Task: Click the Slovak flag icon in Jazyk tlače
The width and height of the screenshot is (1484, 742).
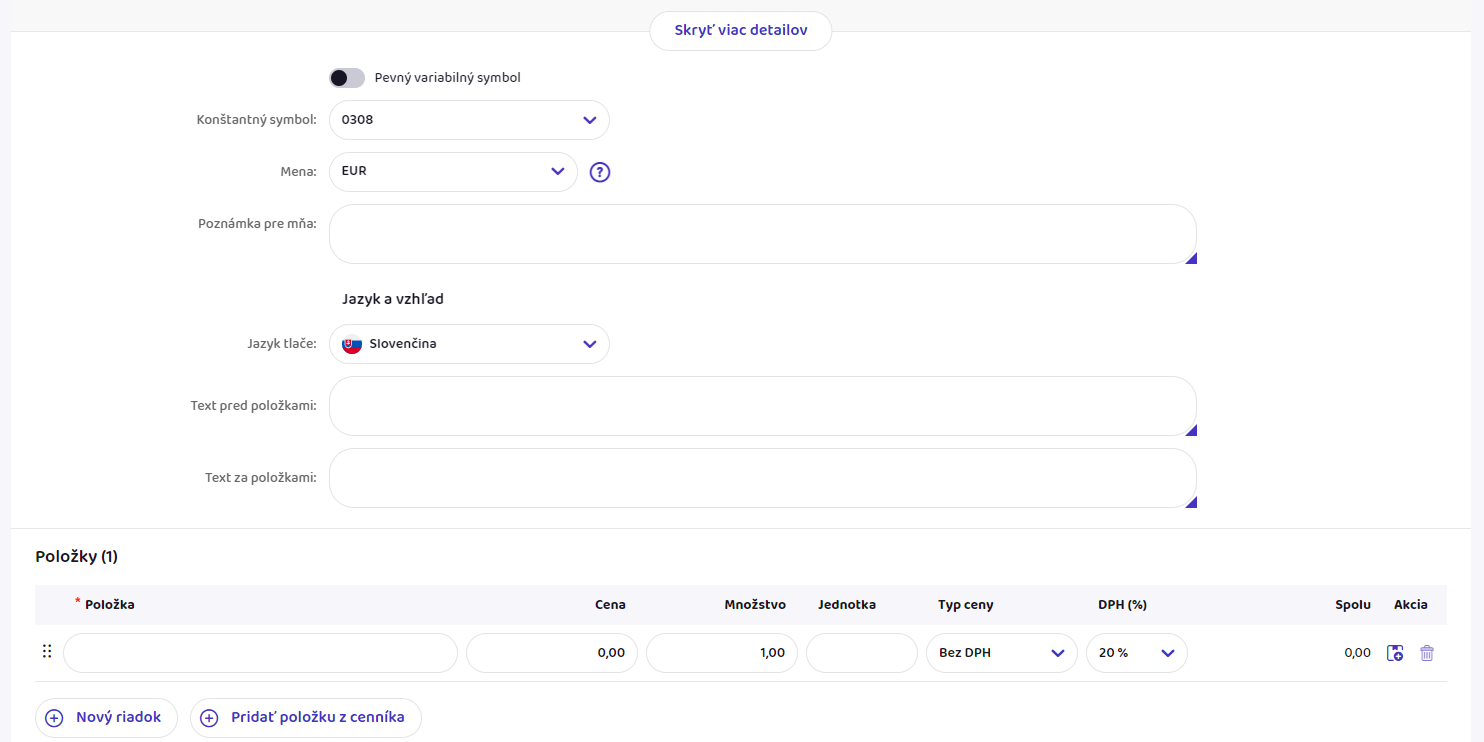Action: point(352,344)
